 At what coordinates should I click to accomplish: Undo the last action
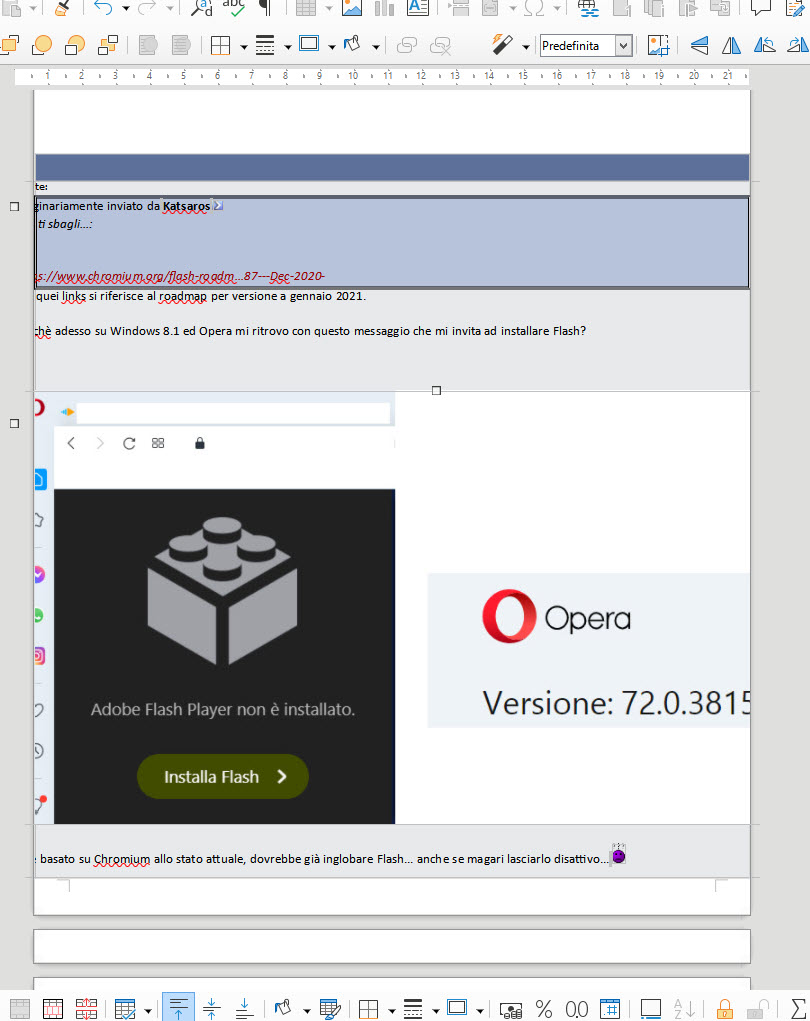pyautogui.click(x=103, y=7)
